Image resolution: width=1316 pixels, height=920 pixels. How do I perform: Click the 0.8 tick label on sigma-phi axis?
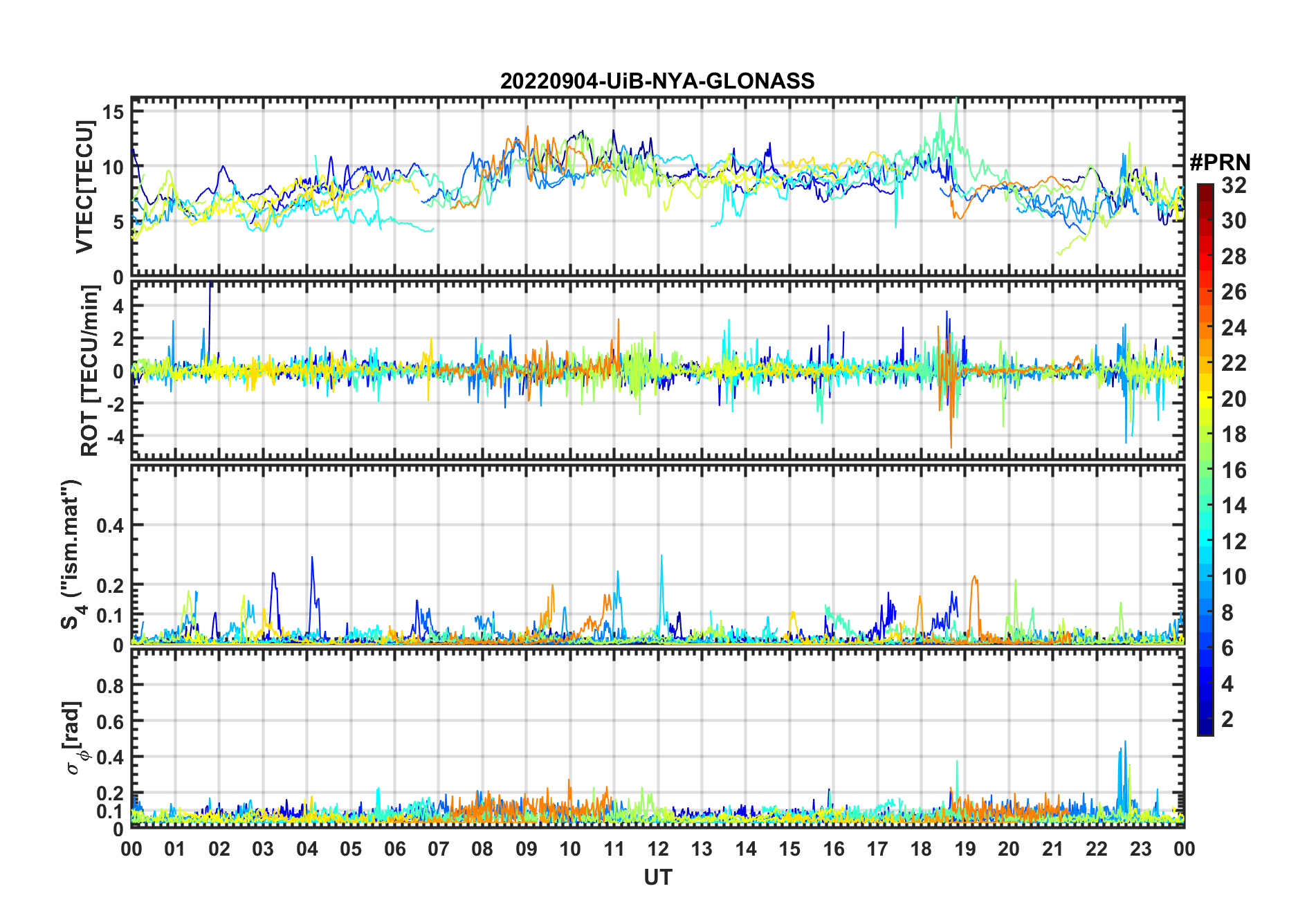109,686
